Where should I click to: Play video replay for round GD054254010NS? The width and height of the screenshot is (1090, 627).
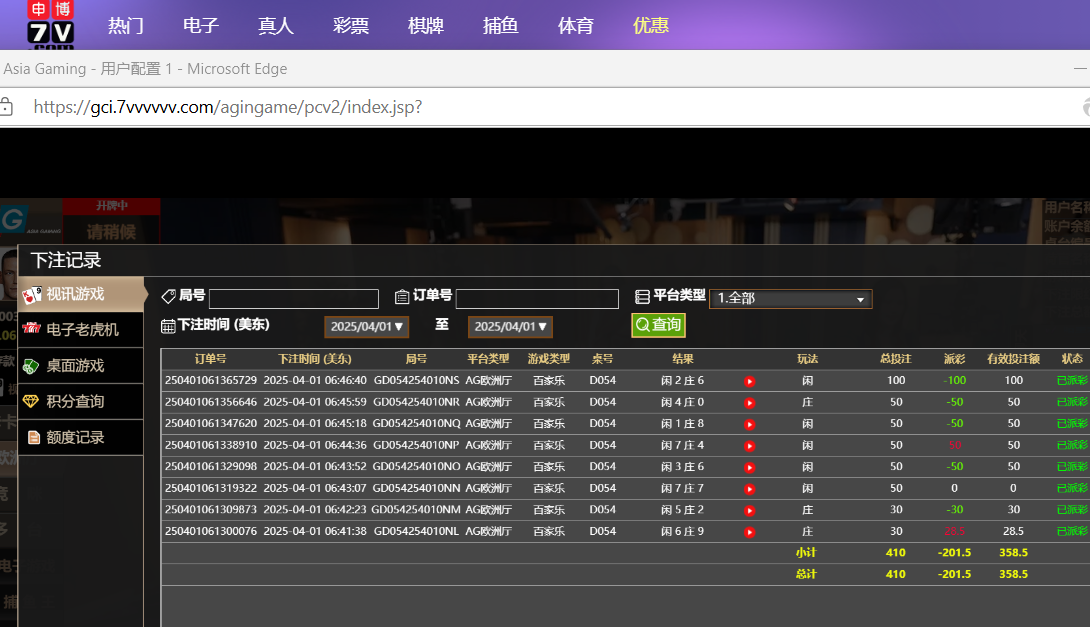749,381
